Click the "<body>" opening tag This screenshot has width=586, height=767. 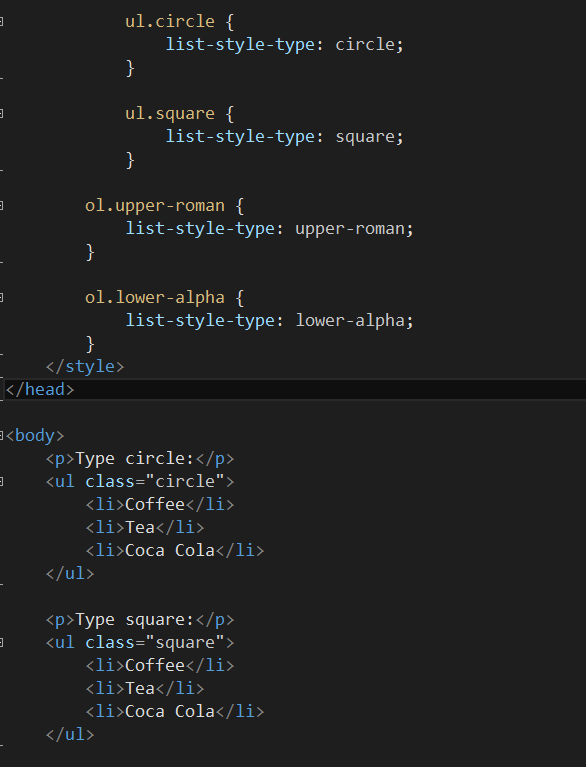(x=35, y=435)
